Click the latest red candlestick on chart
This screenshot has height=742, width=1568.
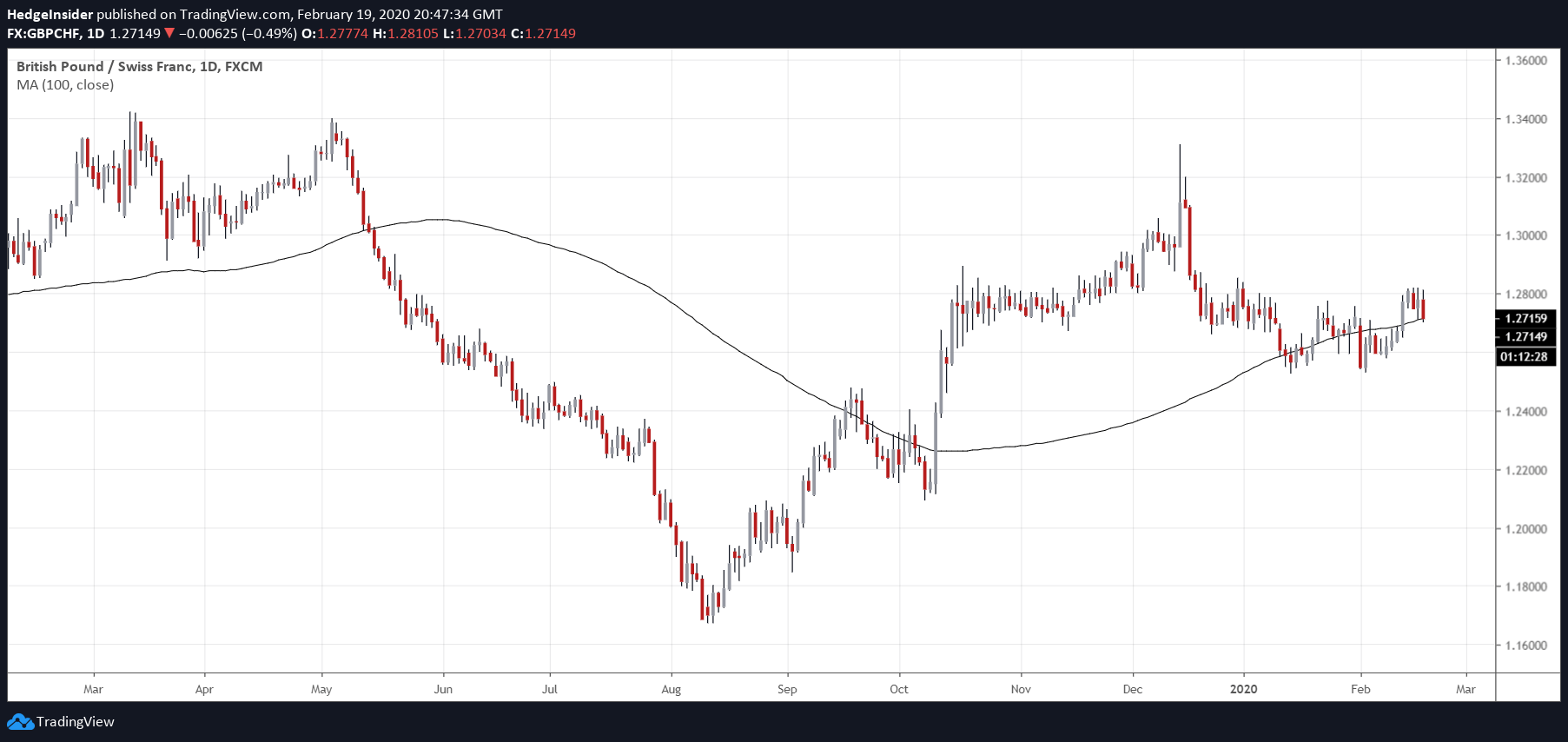[1423, 307]
